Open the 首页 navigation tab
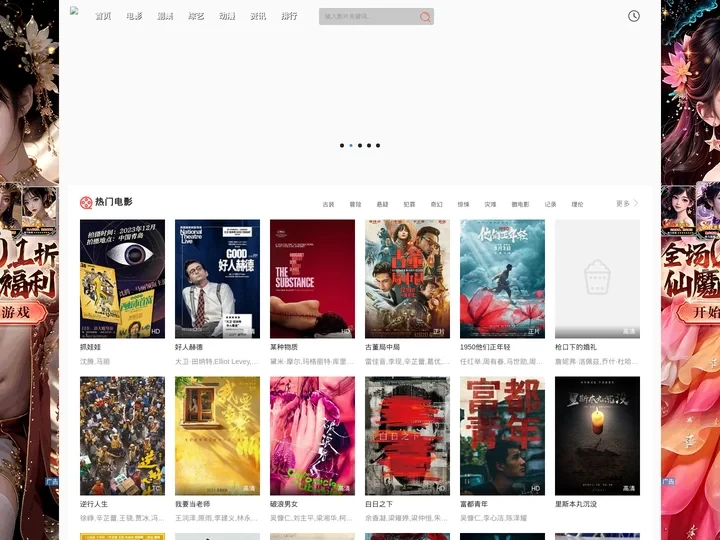The height and width of the screenshot is (540, 720). [x=103, y=16]
